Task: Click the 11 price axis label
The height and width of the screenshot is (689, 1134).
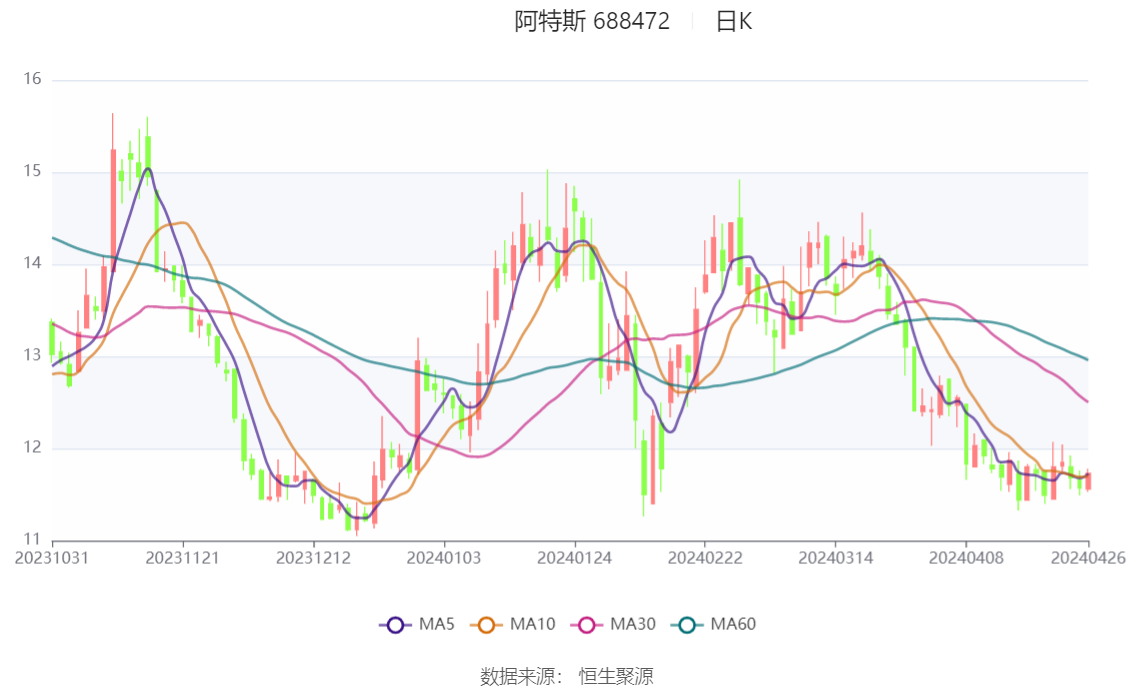Action: (x=32, y=539)
